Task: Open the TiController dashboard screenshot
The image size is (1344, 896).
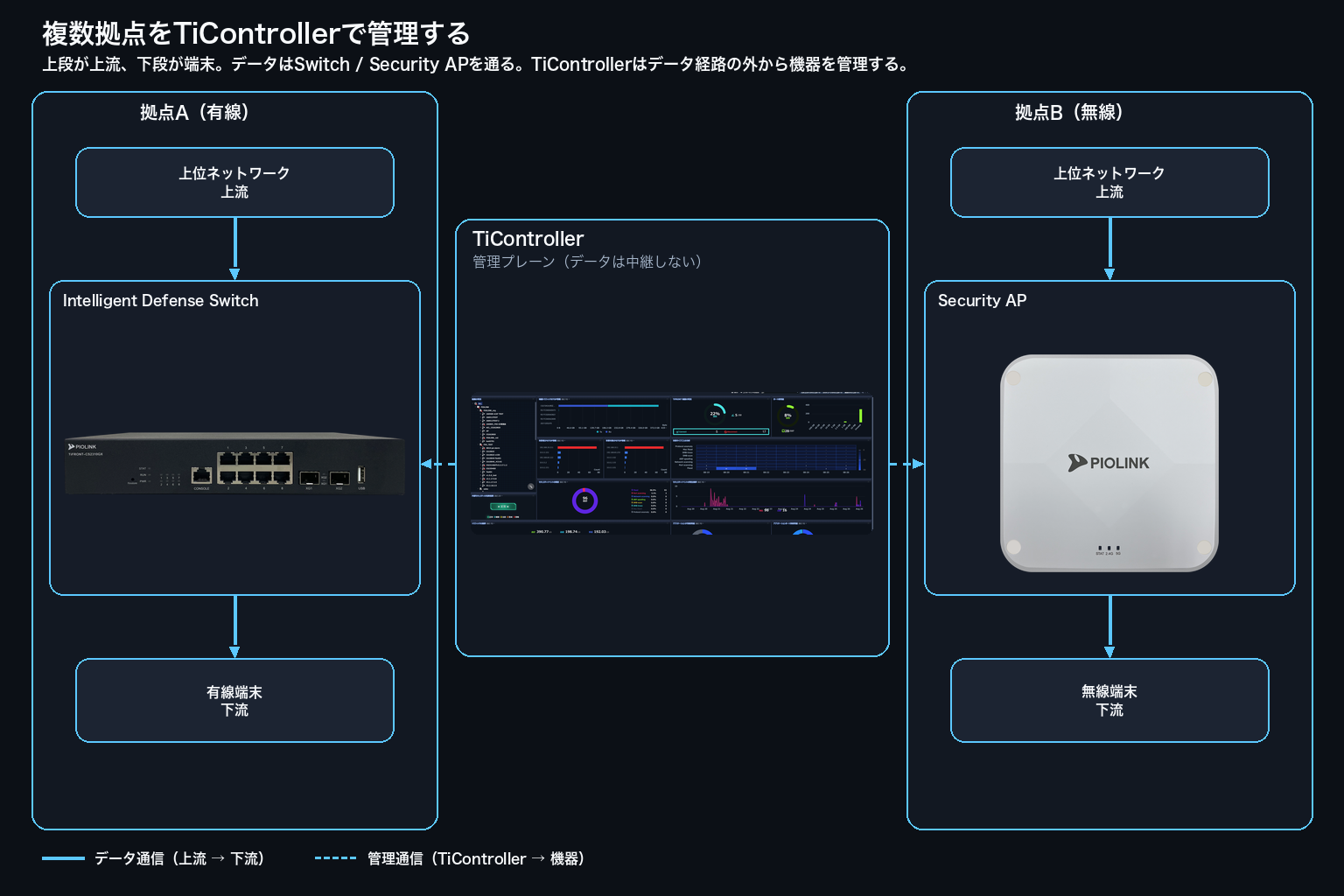Action: [672, 464]
